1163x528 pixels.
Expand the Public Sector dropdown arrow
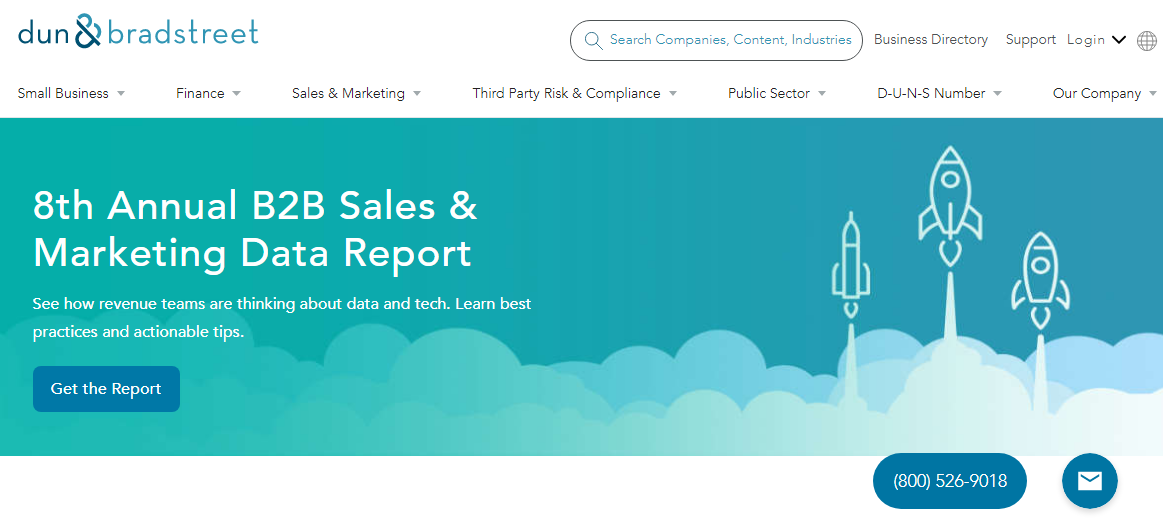(822, 93)
